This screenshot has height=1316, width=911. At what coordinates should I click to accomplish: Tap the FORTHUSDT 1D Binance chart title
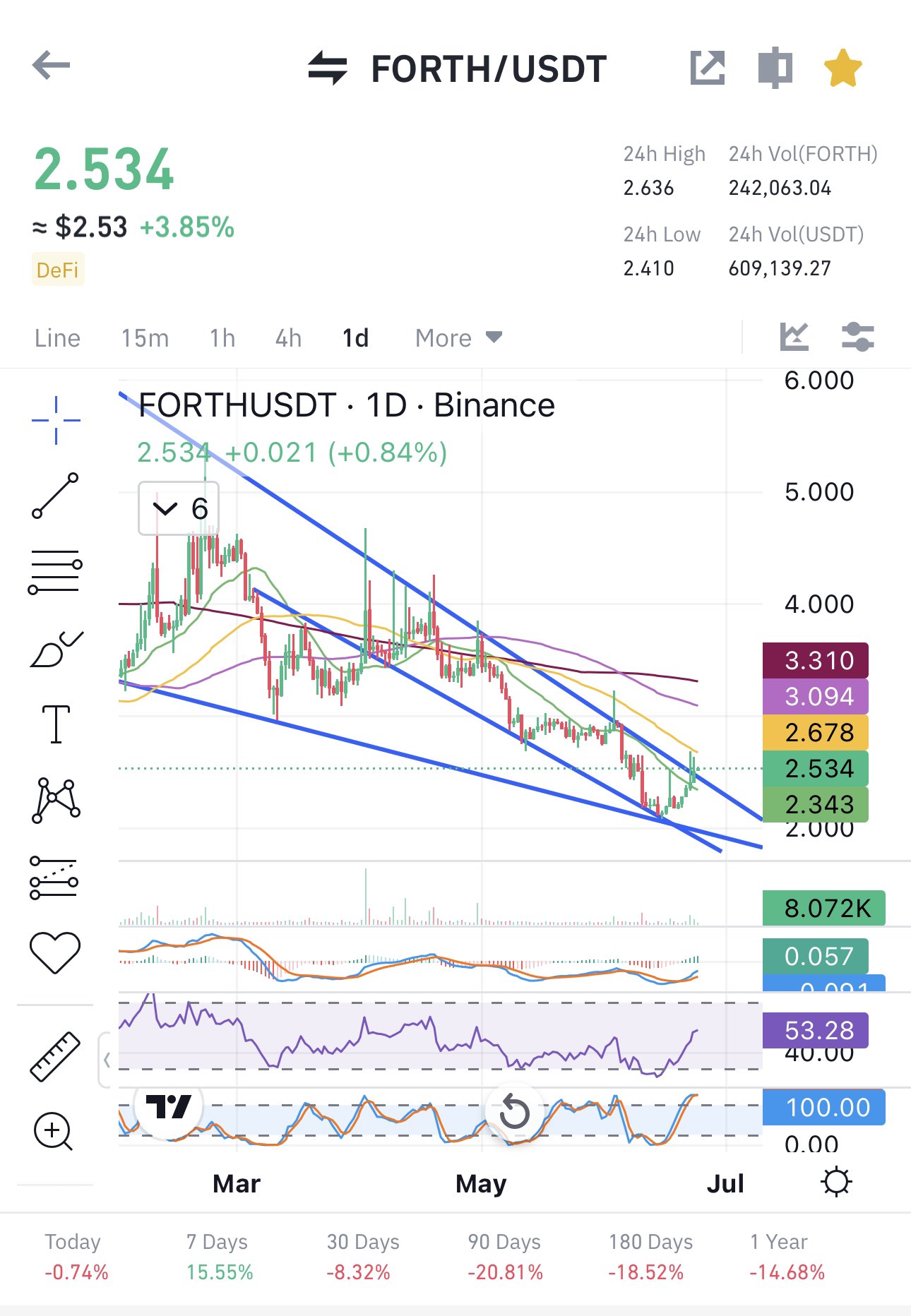347,405
